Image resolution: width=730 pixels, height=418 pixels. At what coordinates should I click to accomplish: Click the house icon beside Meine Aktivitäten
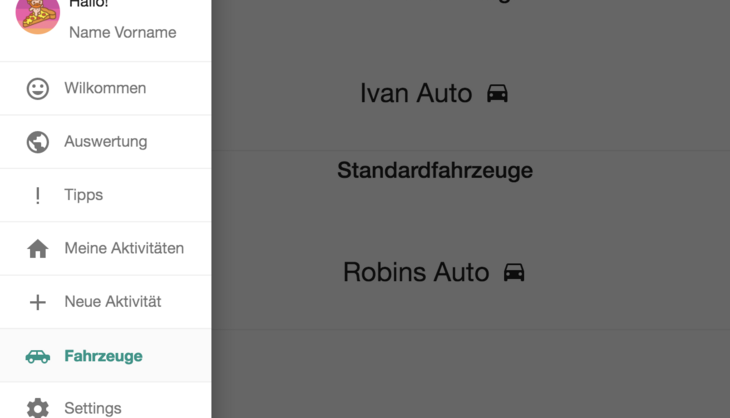coord(38,249)
